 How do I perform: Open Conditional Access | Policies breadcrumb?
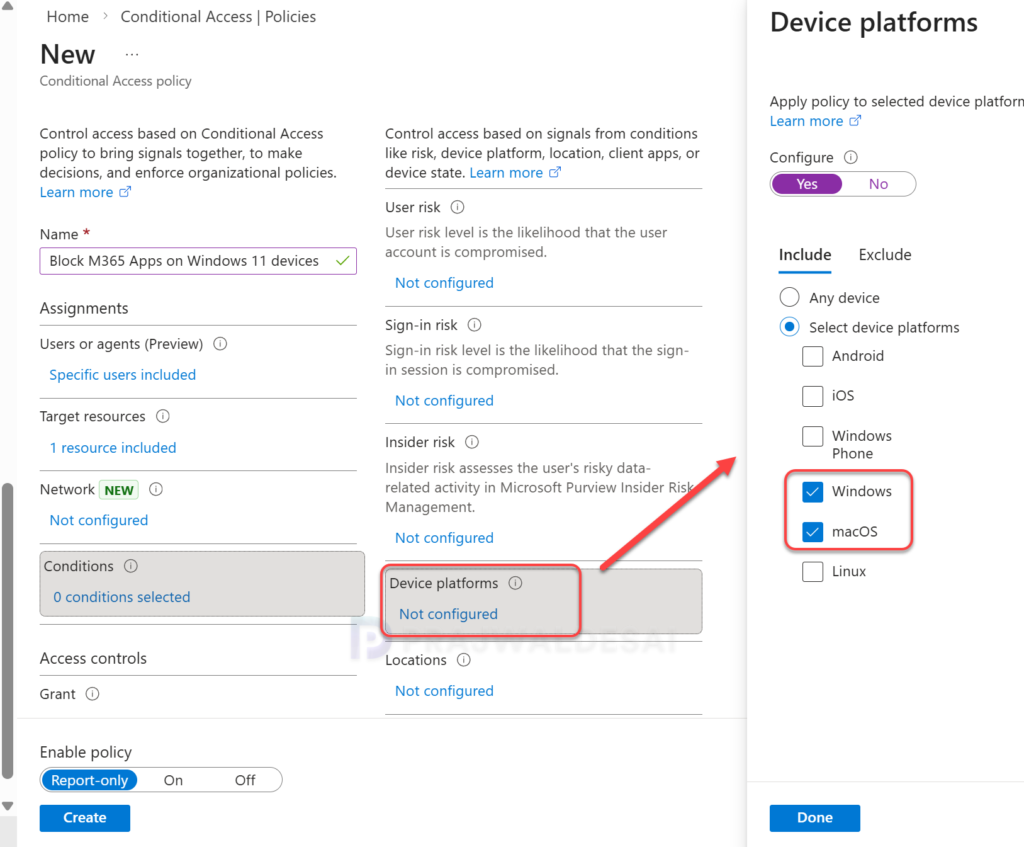218,16
